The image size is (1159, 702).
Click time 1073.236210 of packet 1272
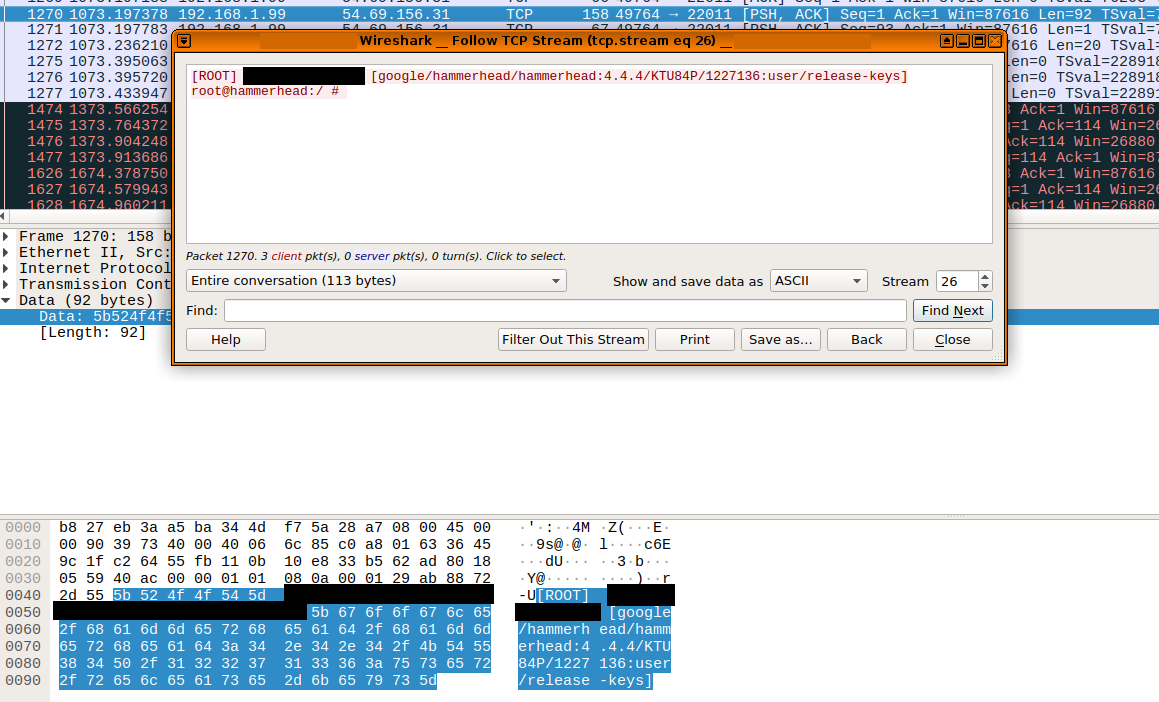(x=118, y=46)
